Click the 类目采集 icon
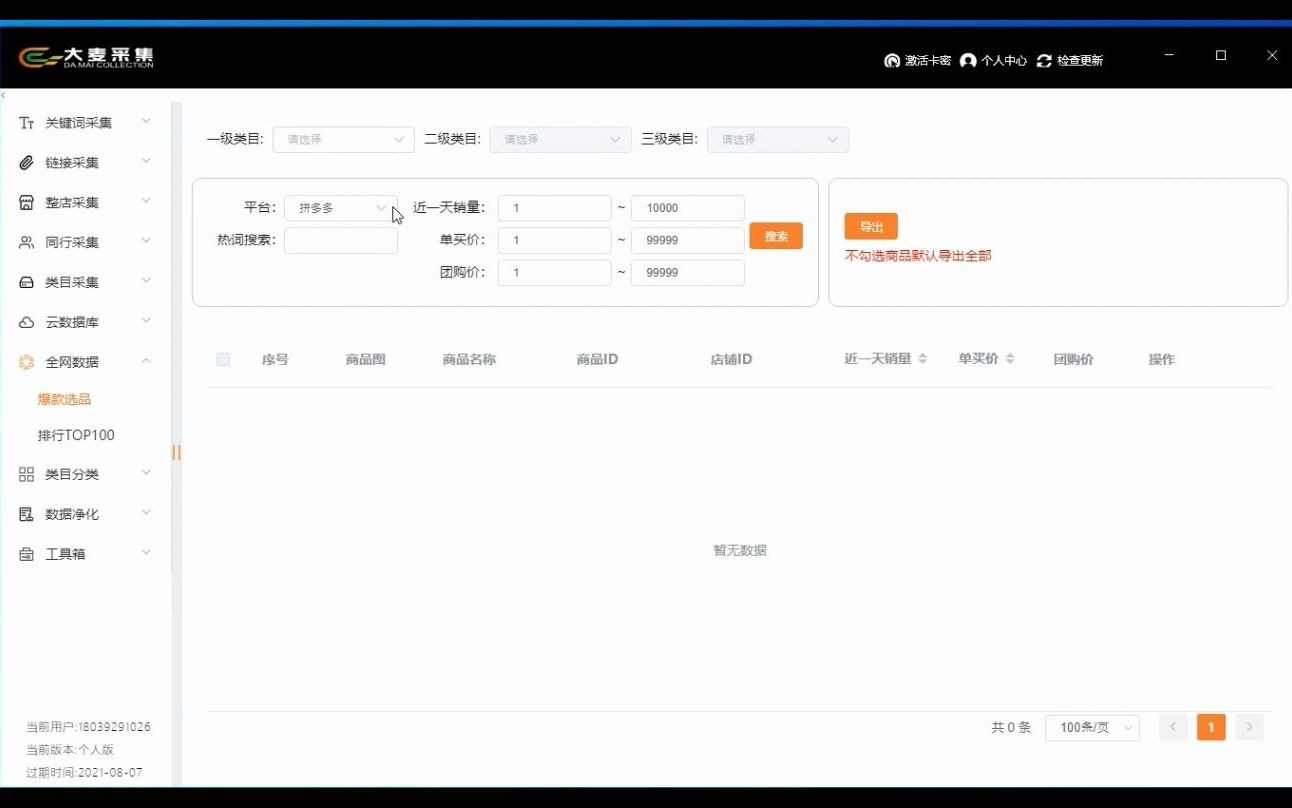The height and width of the screenshot is (808, 1292). point(27,283)
